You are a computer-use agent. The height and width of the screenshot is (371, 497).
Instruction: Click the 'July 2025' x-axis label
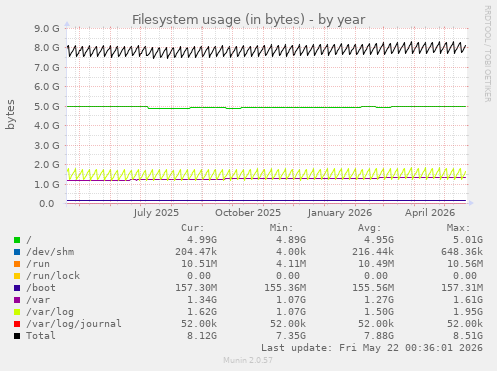point(156,213)
